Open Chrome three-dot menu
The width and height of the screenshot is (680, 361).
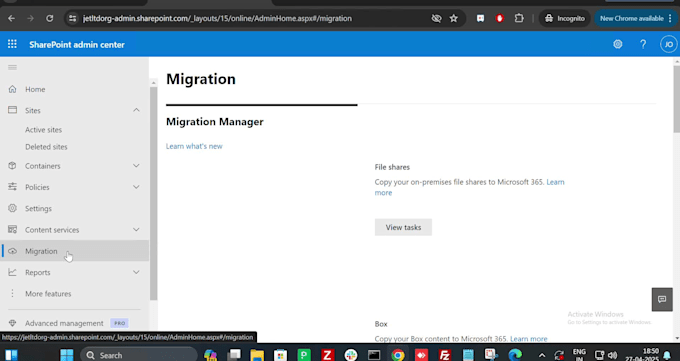tap(671, 18)
